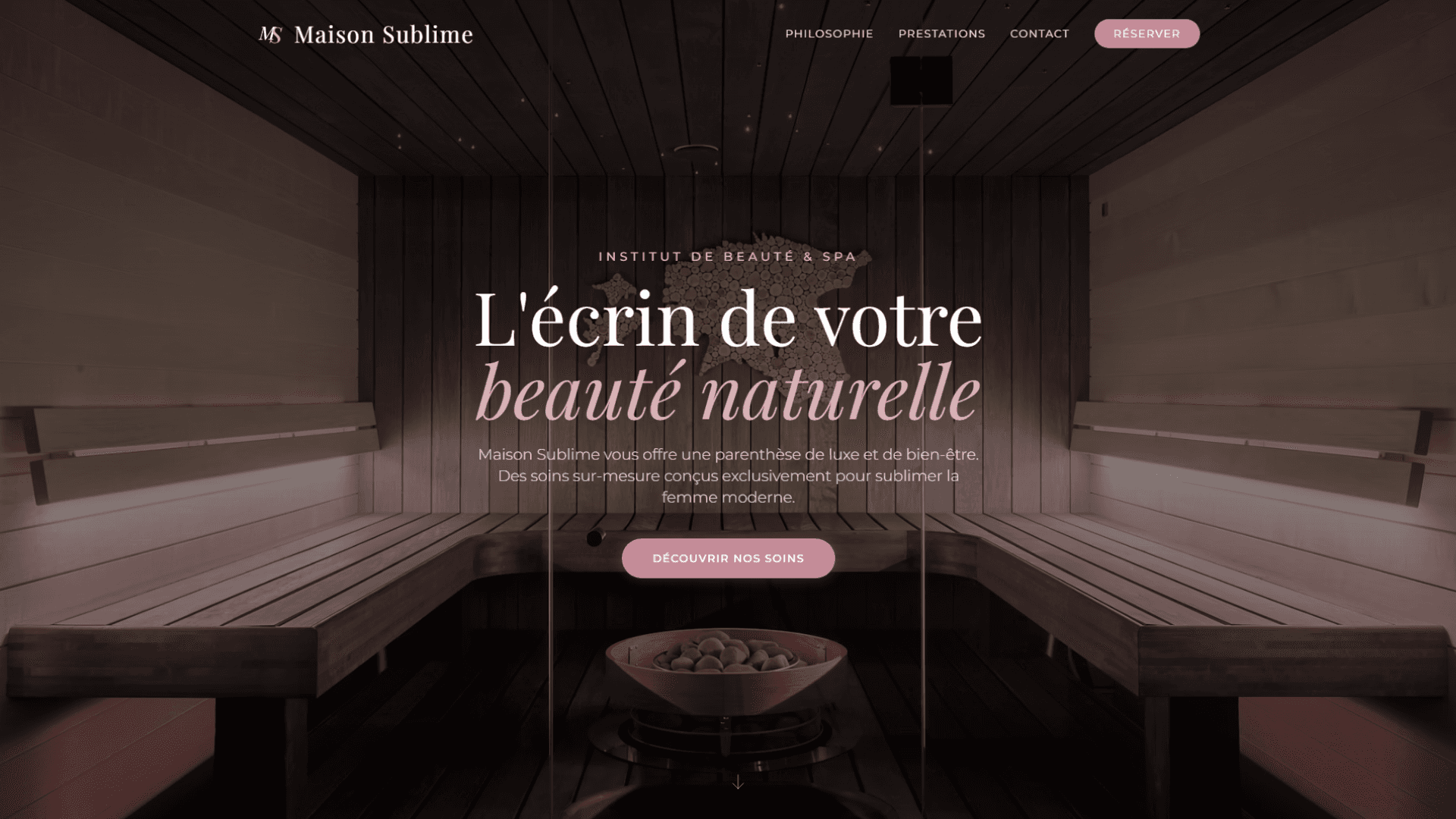Click the 'Institut de beauté & spa' tagline

click(x=727, y=256)
